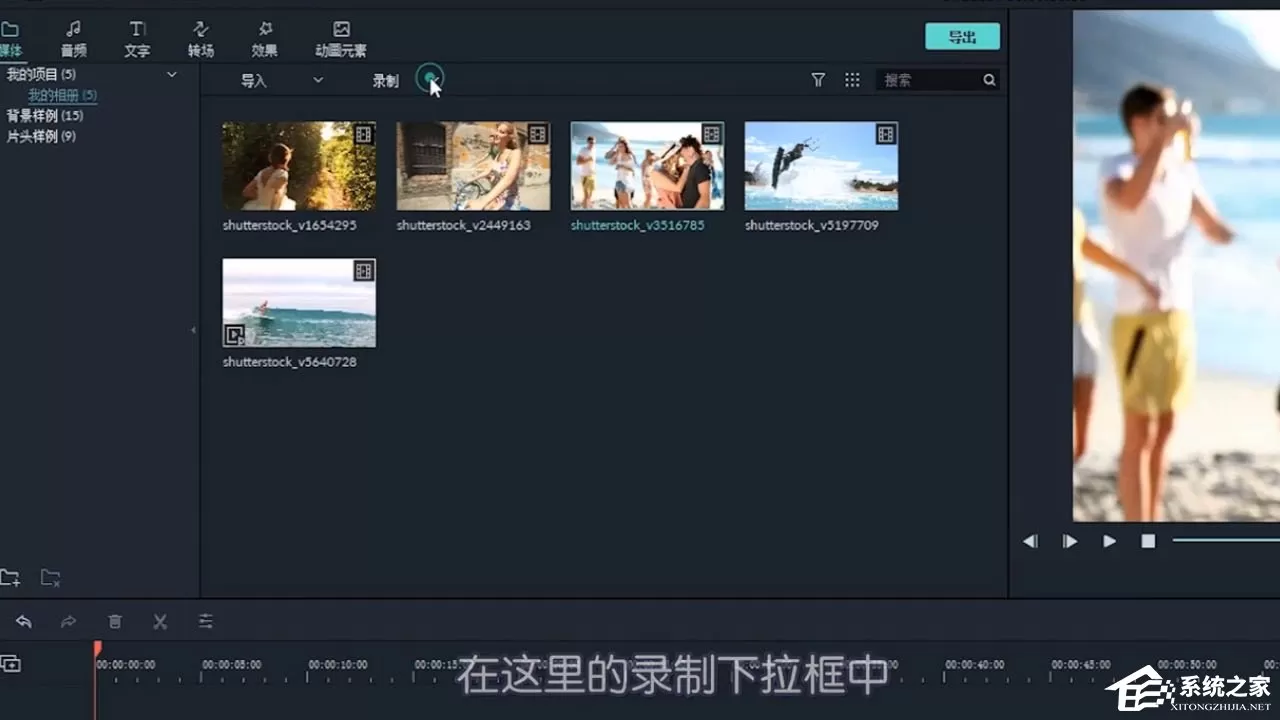
Task: Select clip thumbnail shutterstock_v3516785
Action: [x=647, y=166]
